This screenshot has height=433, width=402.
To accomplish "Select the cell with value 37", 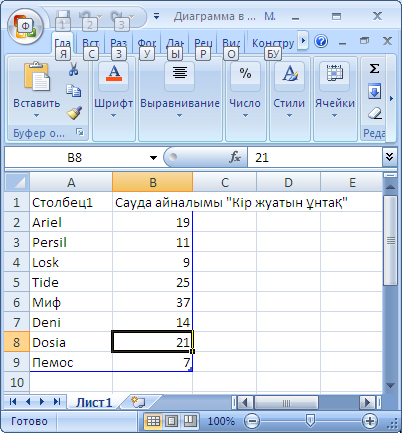I will click(152, 302).
